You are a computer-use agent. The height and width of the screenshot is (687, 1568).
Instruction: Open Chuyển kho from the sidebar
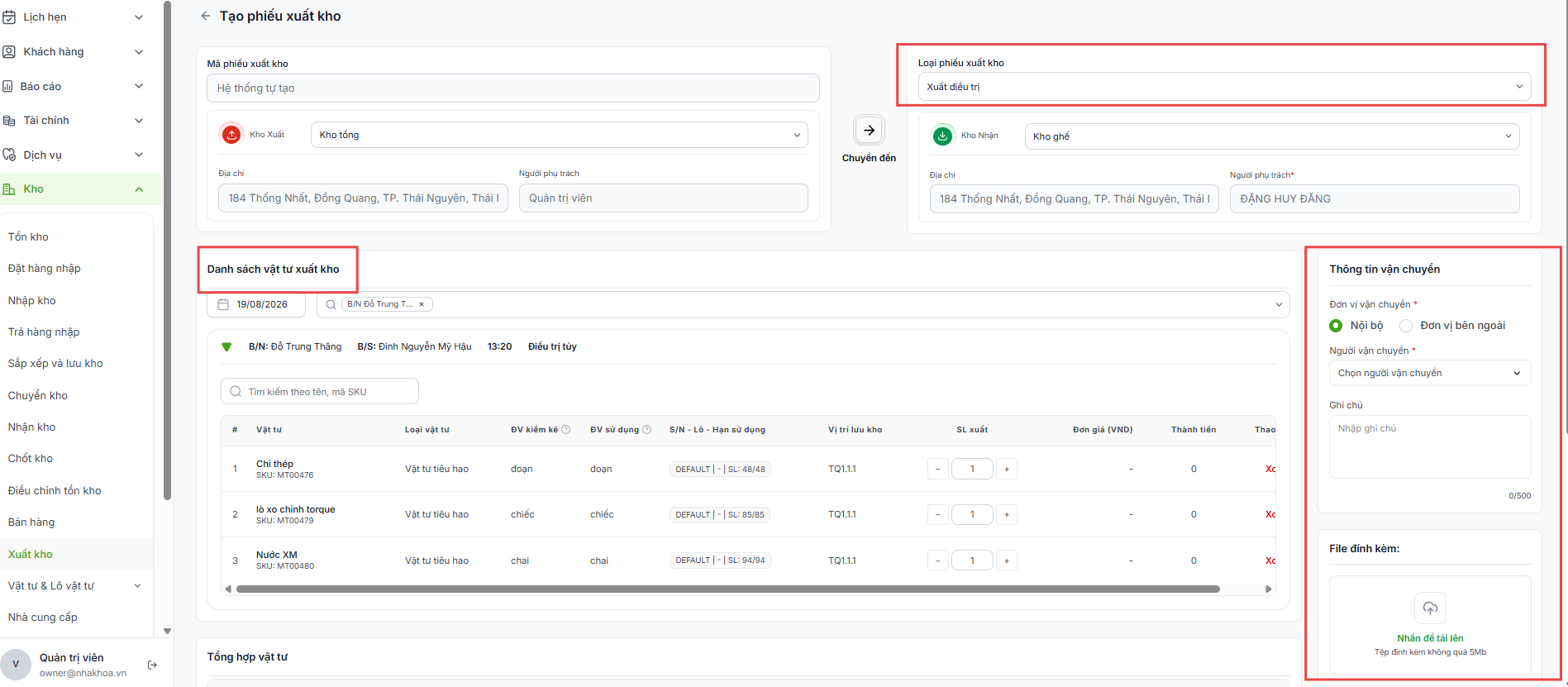(x=38, y=395)
